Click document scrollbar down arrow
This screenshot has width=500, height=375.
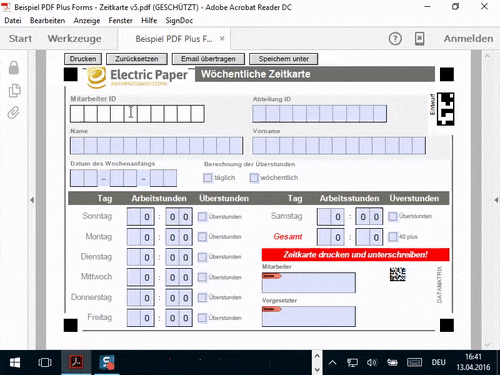coord(487,344)
